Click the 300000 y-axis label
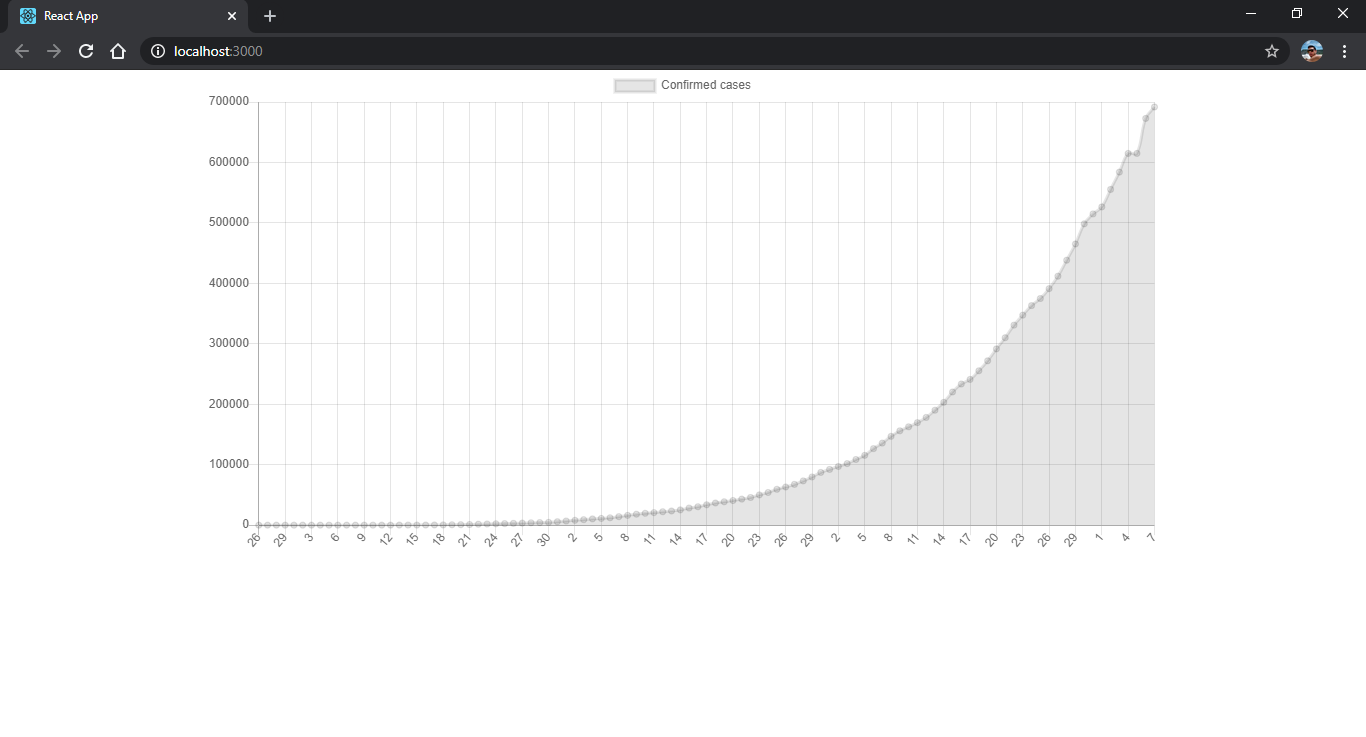This screenshot has width=1366, height=737. coord(229,343)
